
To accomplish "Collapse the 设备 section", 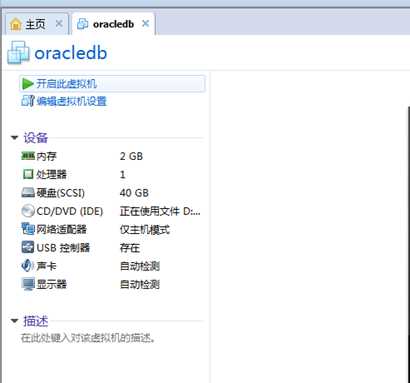I will point(14,137).
